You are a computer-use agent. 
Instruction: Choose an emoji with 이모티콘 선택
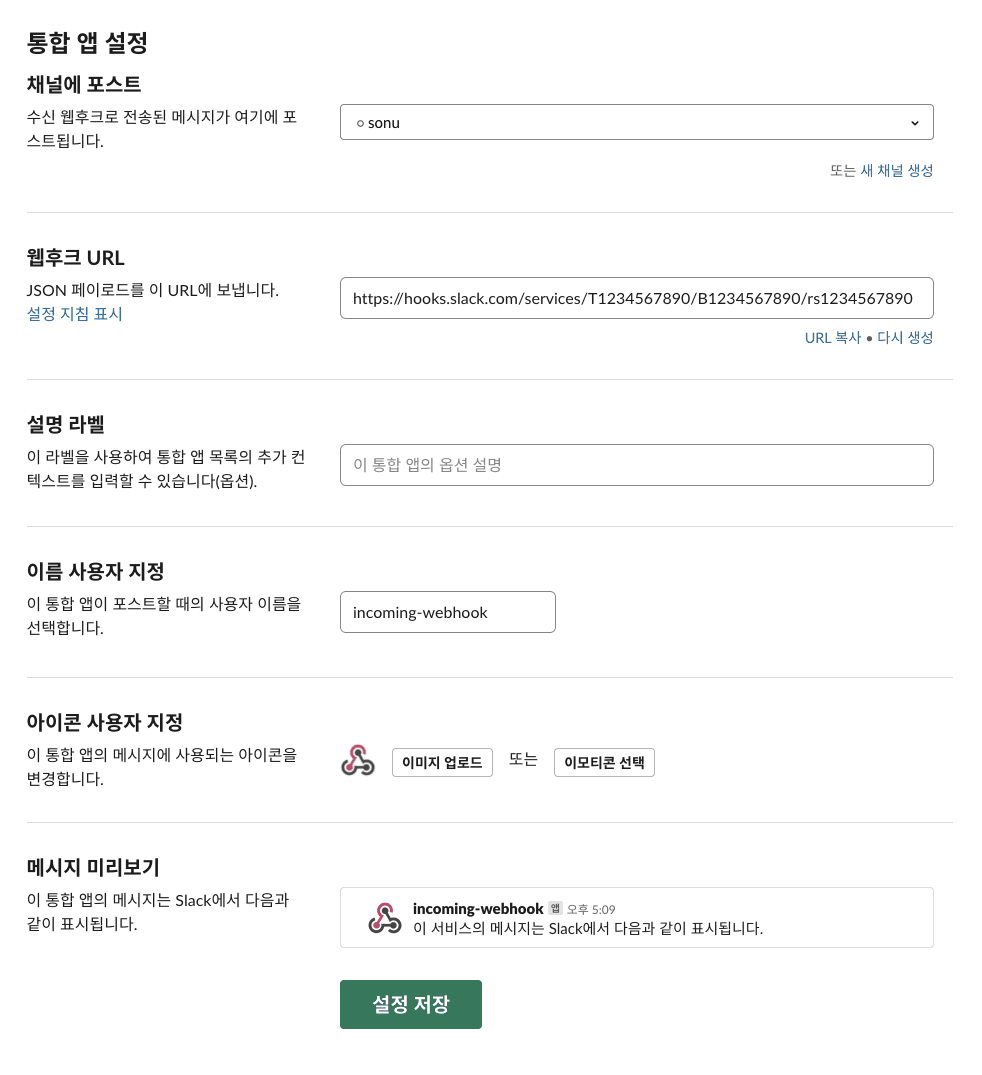point(604,762)
